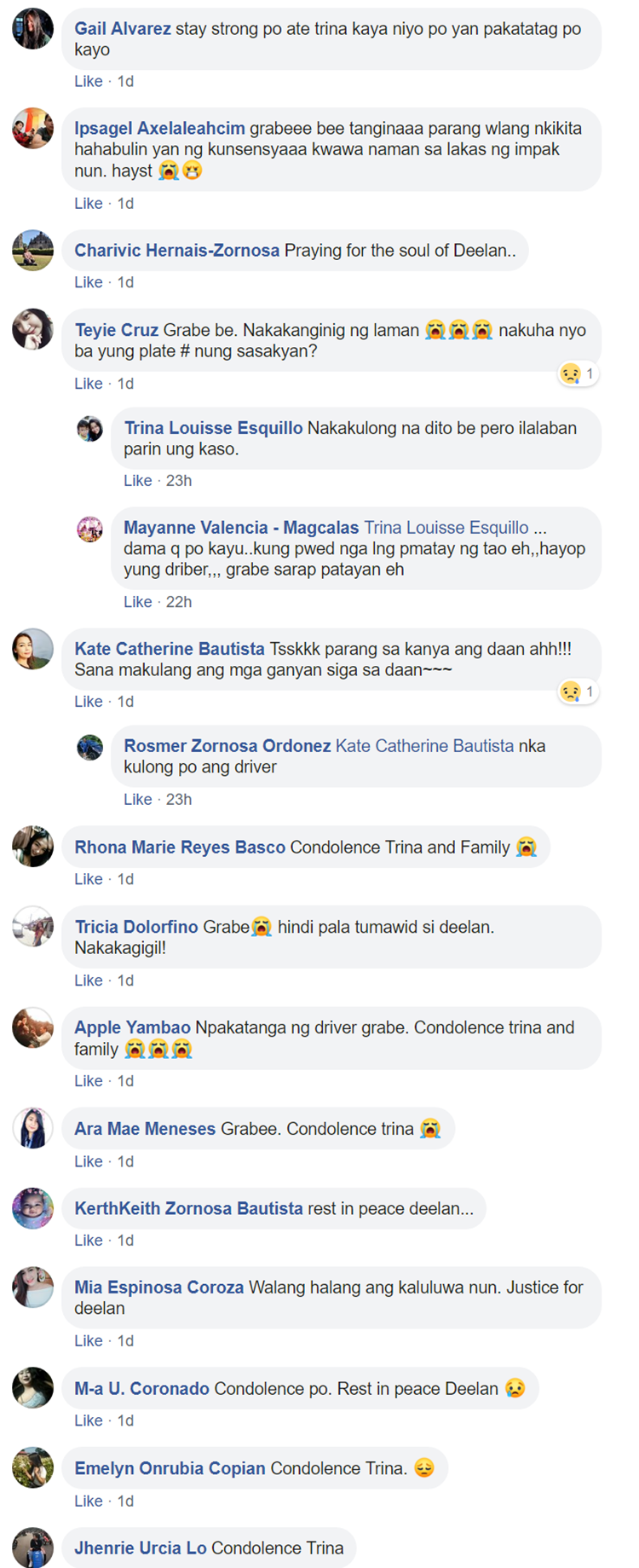Click the Kate Catherine Bautista mention in Rosmer's reply
The width and height of the screenshot is (639, 1568).
[x=424, y=746]
